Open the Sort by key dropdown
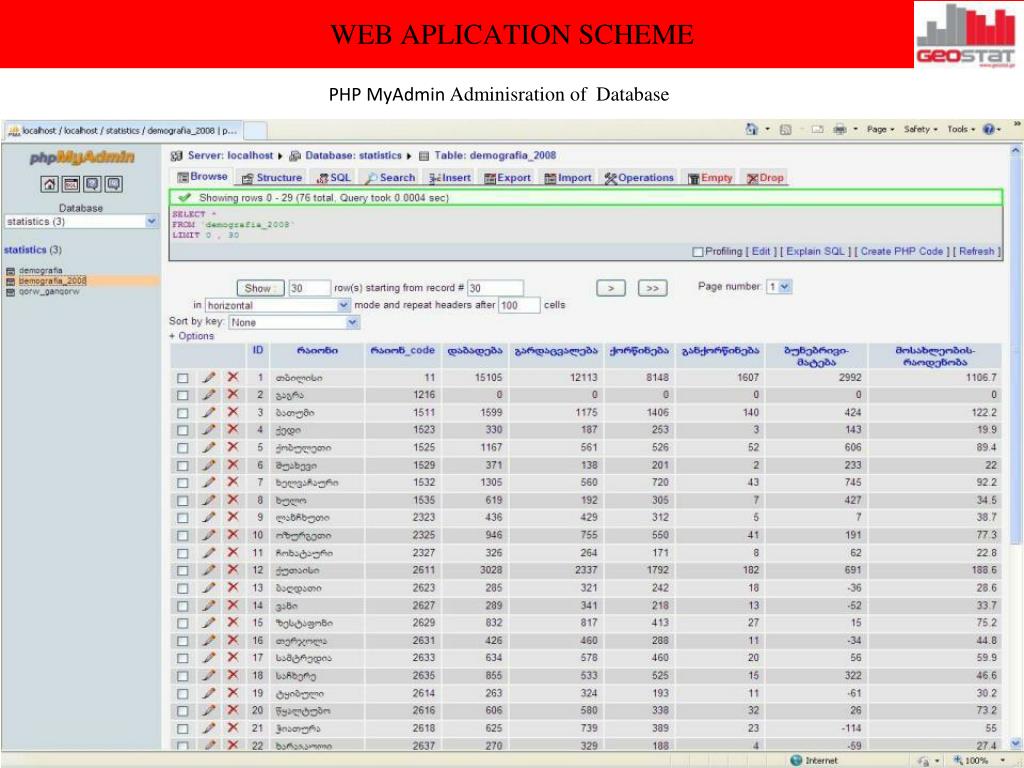Screen dimensions: 1024x768 coord(294,322)
